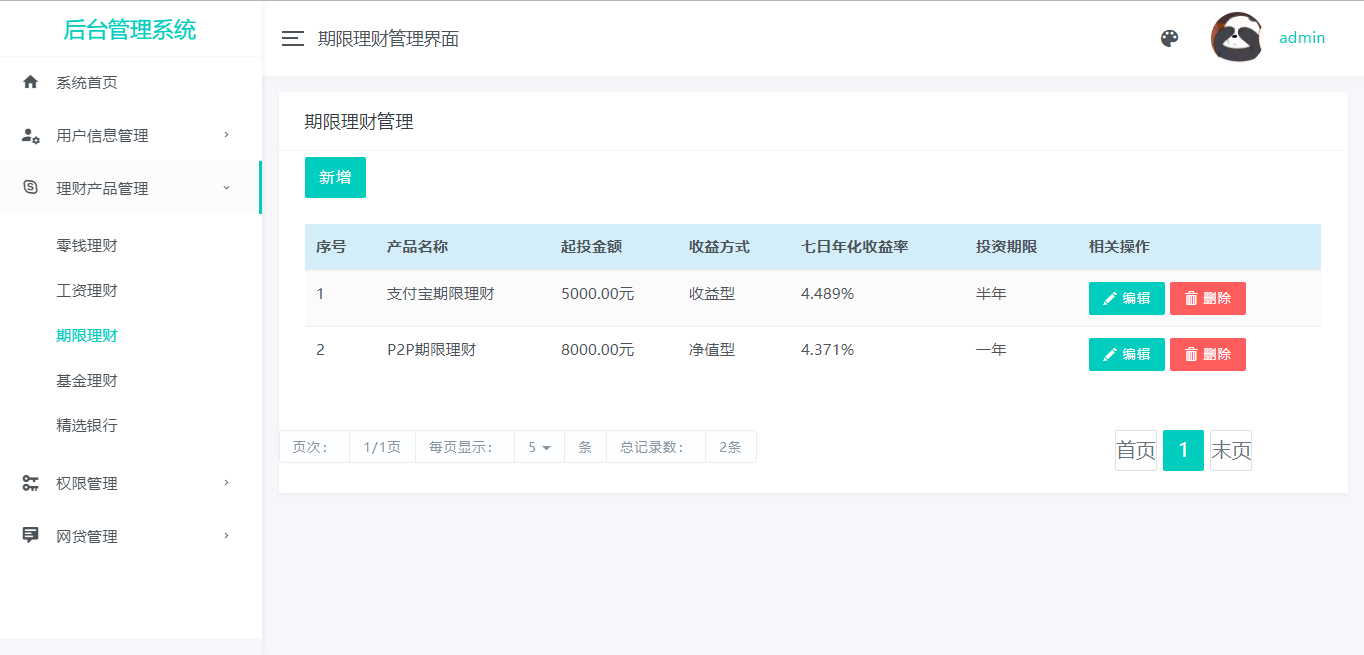Collapse the 理财产品管理 menu chevron
Viewport: 1364px width, 655px height.
226,188
